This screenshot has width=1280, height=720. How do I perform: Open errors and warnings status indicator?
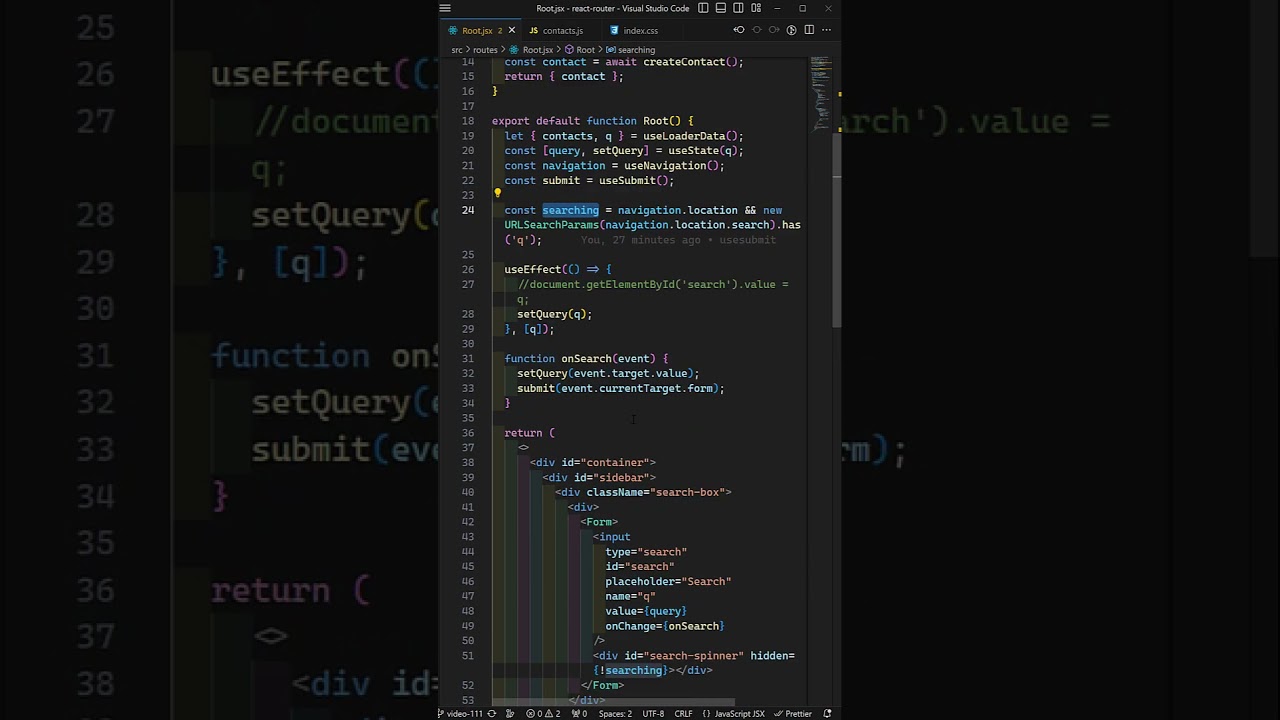pyautogui.click(x=543, y=714)
